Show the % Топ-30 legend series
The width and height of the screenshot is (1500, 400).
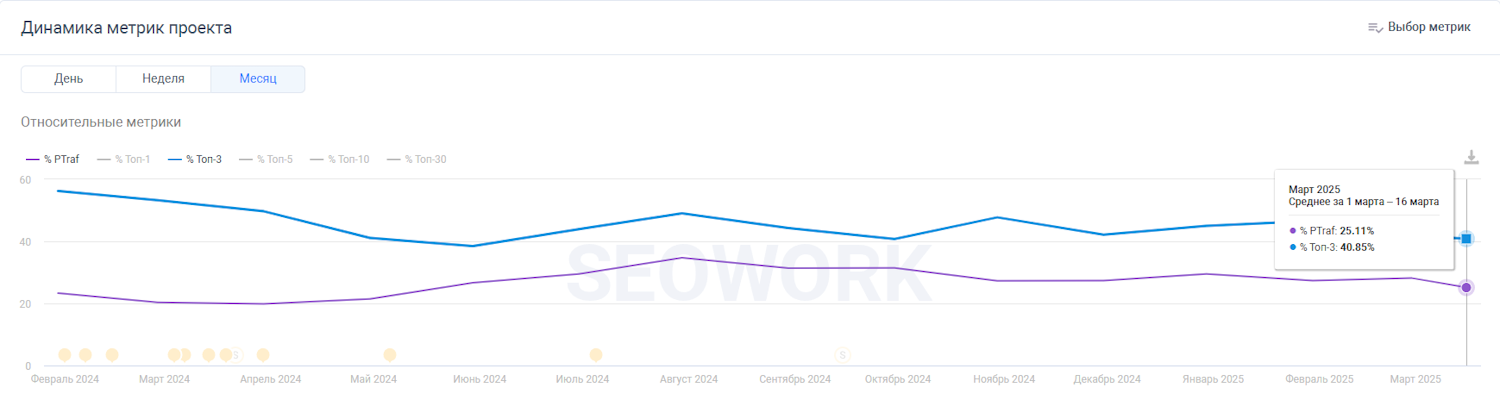(424, 159)
